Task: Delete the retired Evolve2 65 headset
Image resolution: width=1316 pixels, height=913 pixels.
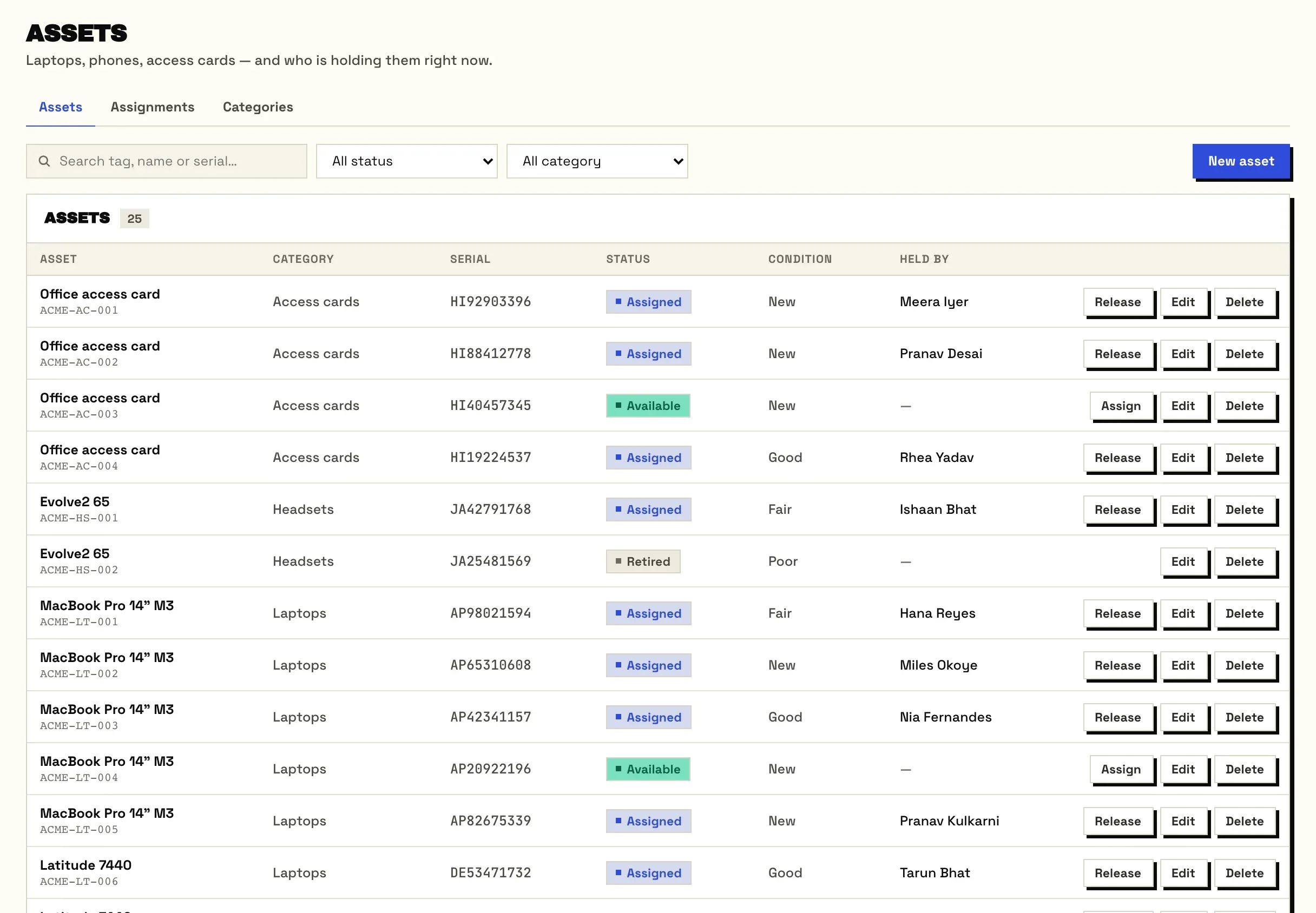Action: (1245, 562)
